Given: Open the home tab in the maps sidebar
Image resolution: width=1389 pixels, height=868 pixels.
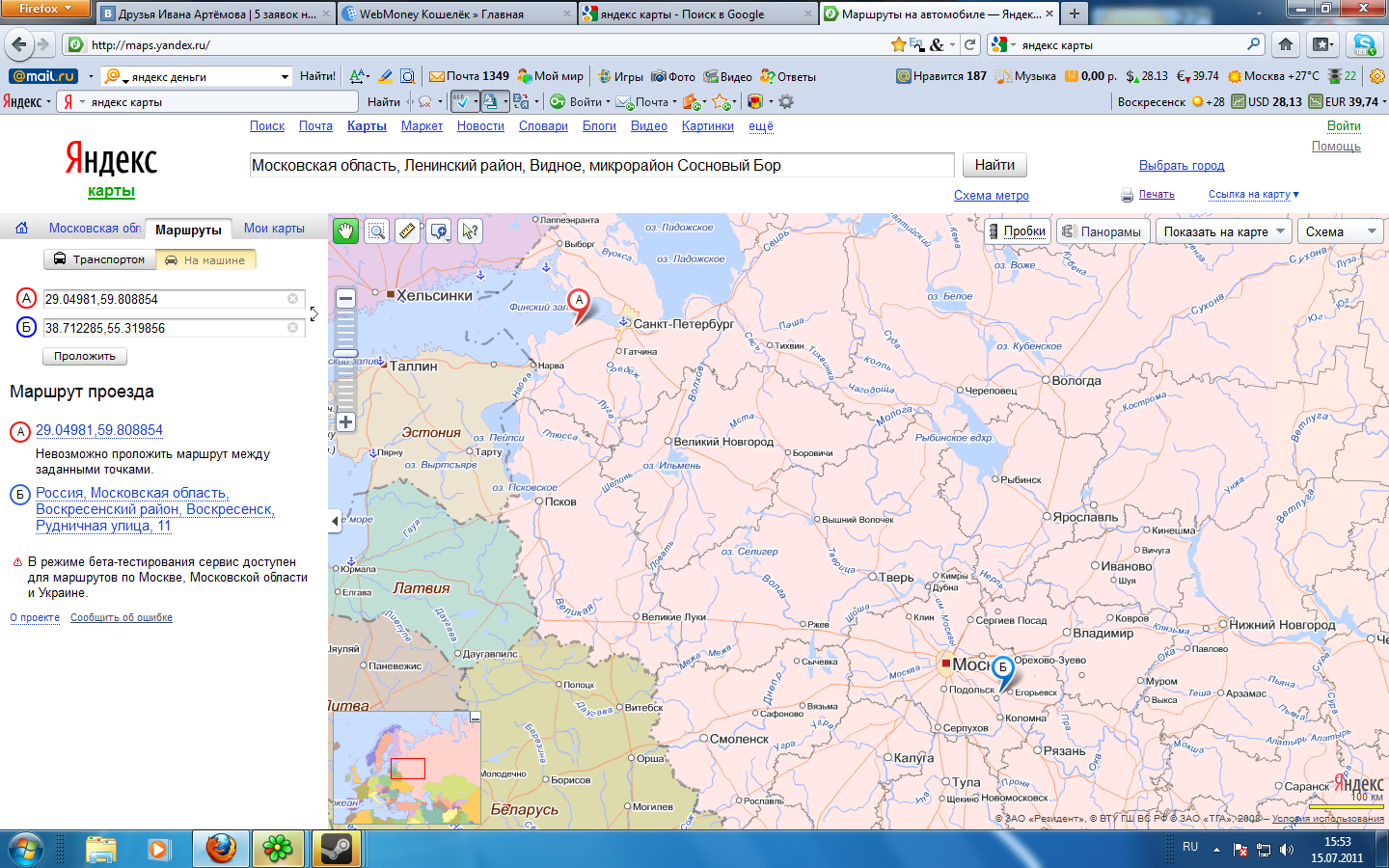Looking at the screenshot, I should (21, 229).
